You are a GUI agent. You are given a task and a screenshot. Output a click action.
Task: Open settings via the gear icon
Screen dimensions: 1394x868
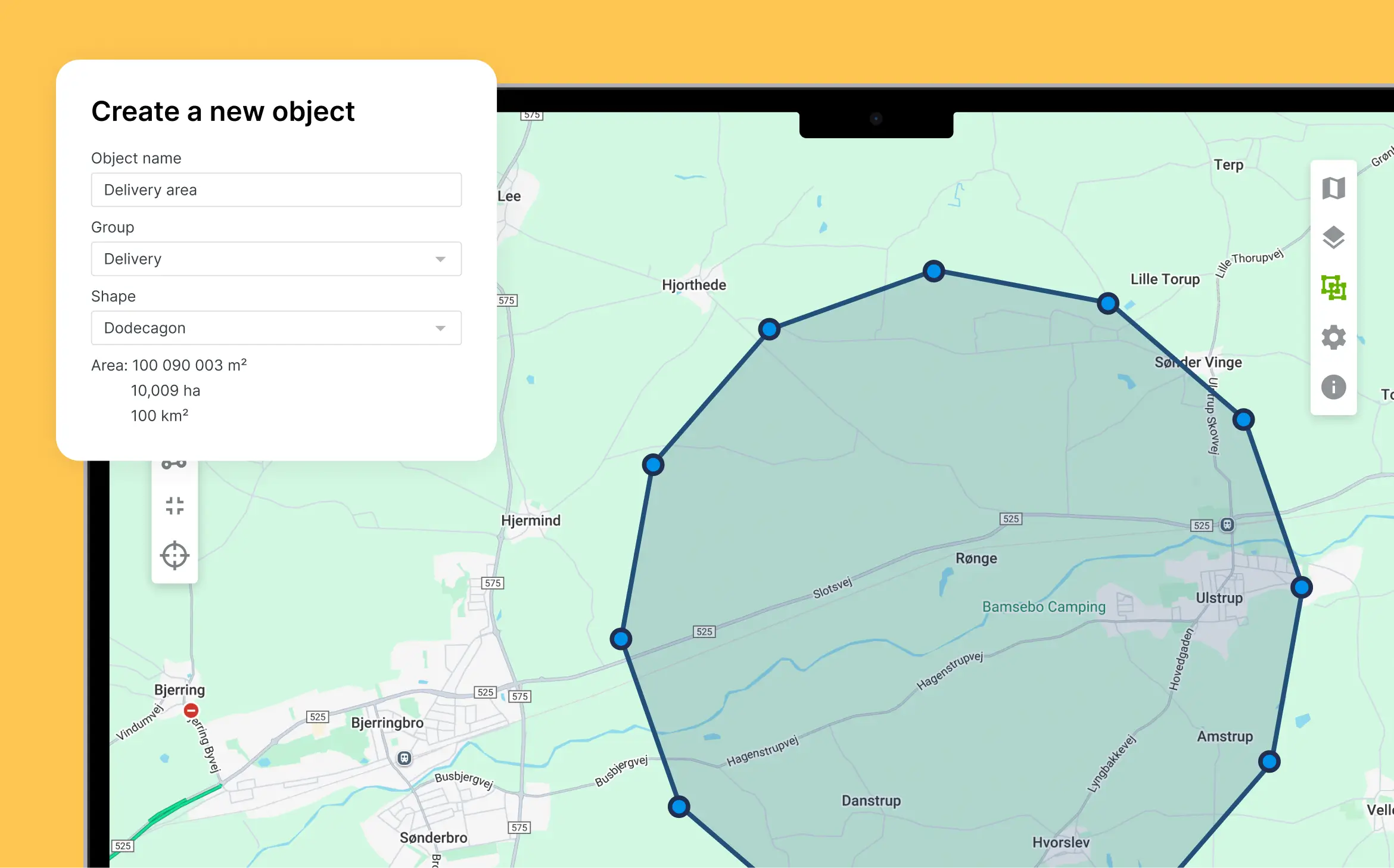1334,337
